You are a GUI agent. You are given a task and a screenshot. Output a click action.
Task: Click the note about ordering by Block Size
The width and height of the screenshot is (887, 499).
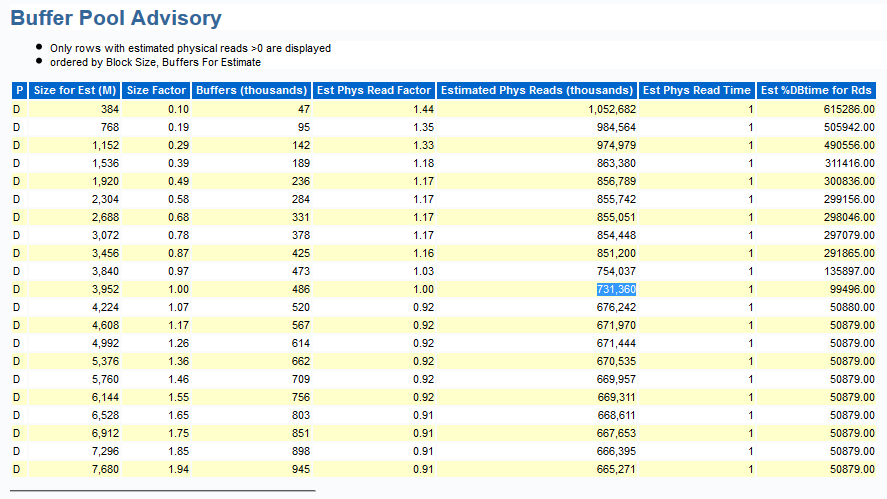tap(147, 61)
